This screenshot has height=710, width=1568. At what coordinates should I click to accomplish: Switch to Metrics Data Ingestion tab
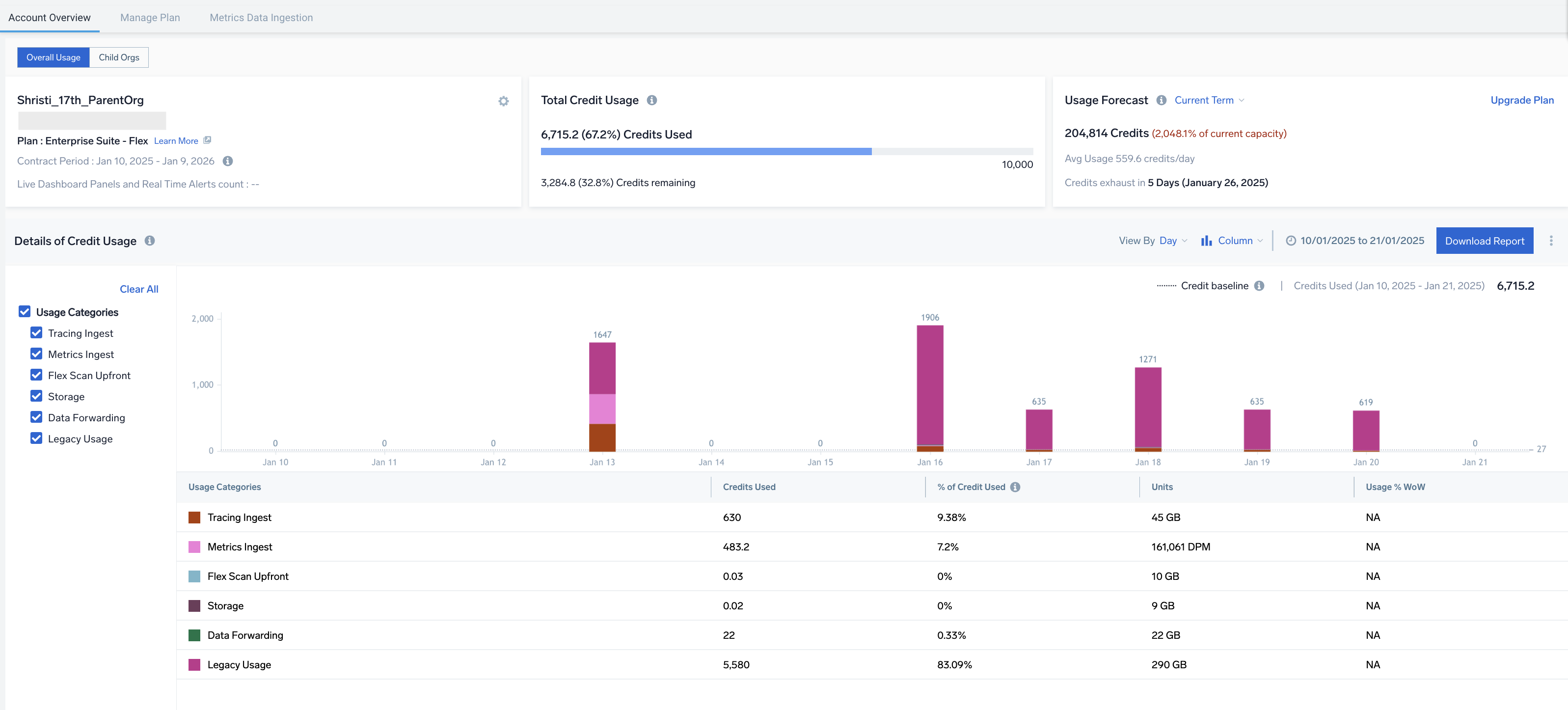click(261, 18)
